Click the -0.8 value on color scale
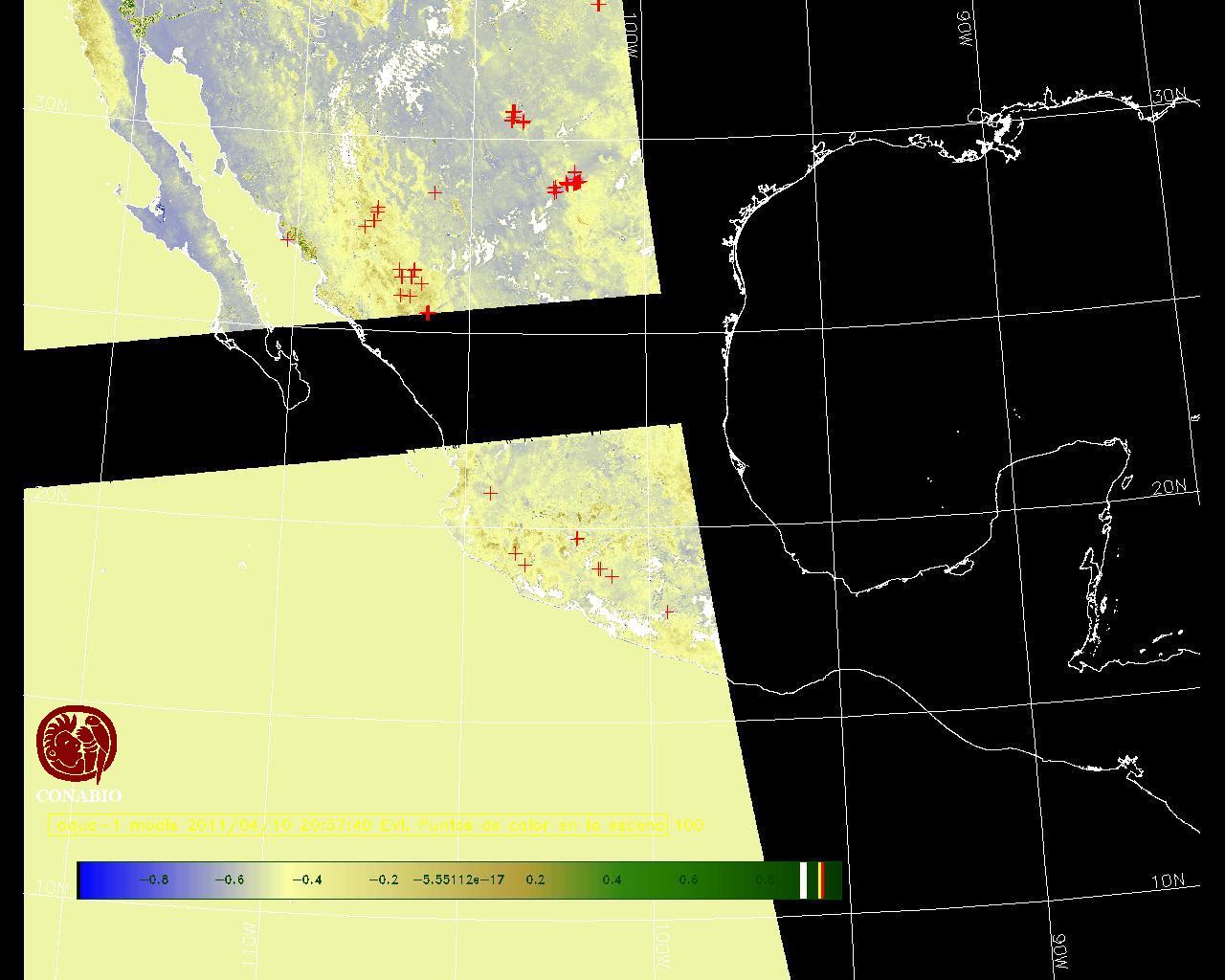Viewport: 1225px width, 980px height. click(x=153, y=880)
